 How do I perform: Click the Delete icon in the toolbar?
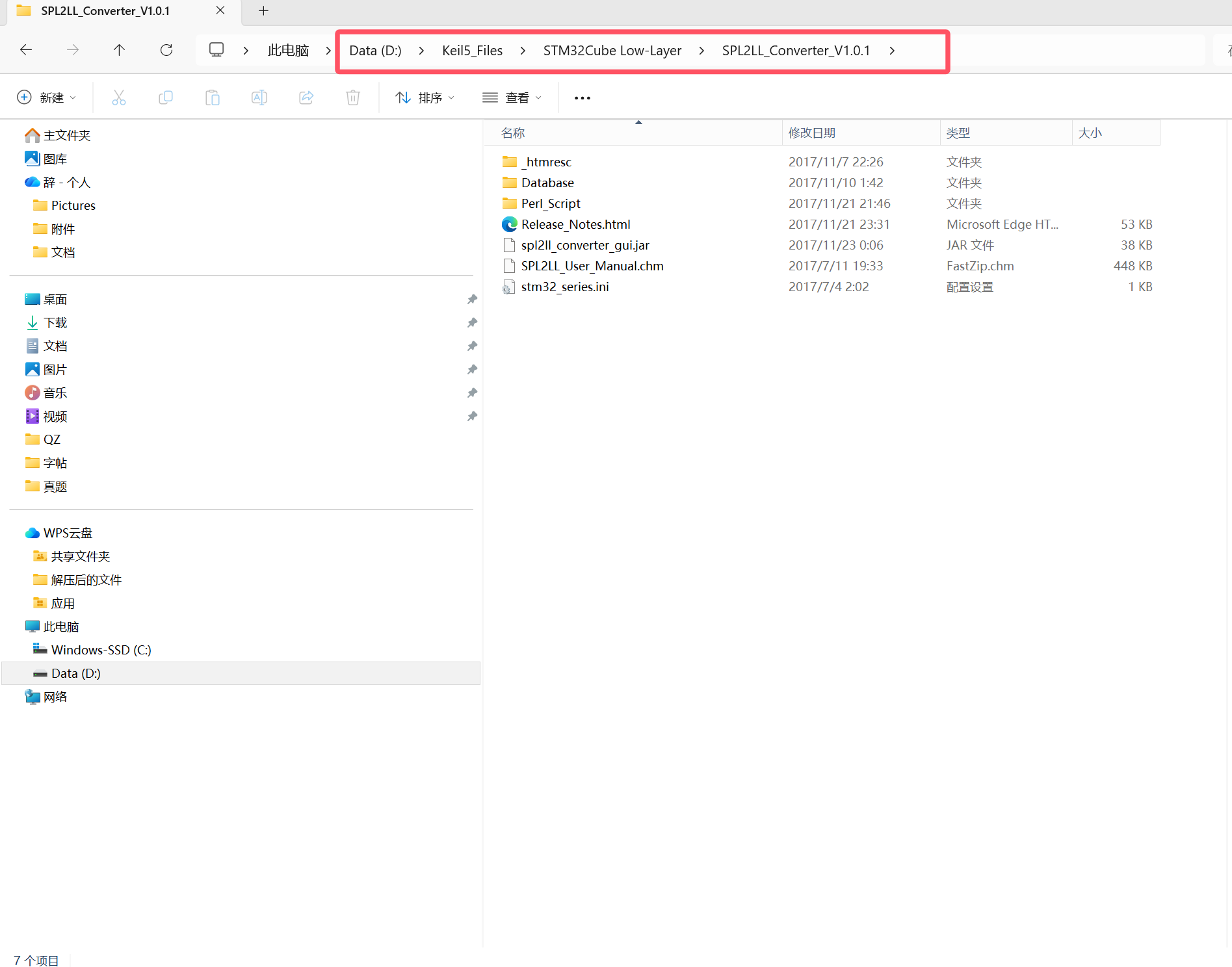coord(352,97)
